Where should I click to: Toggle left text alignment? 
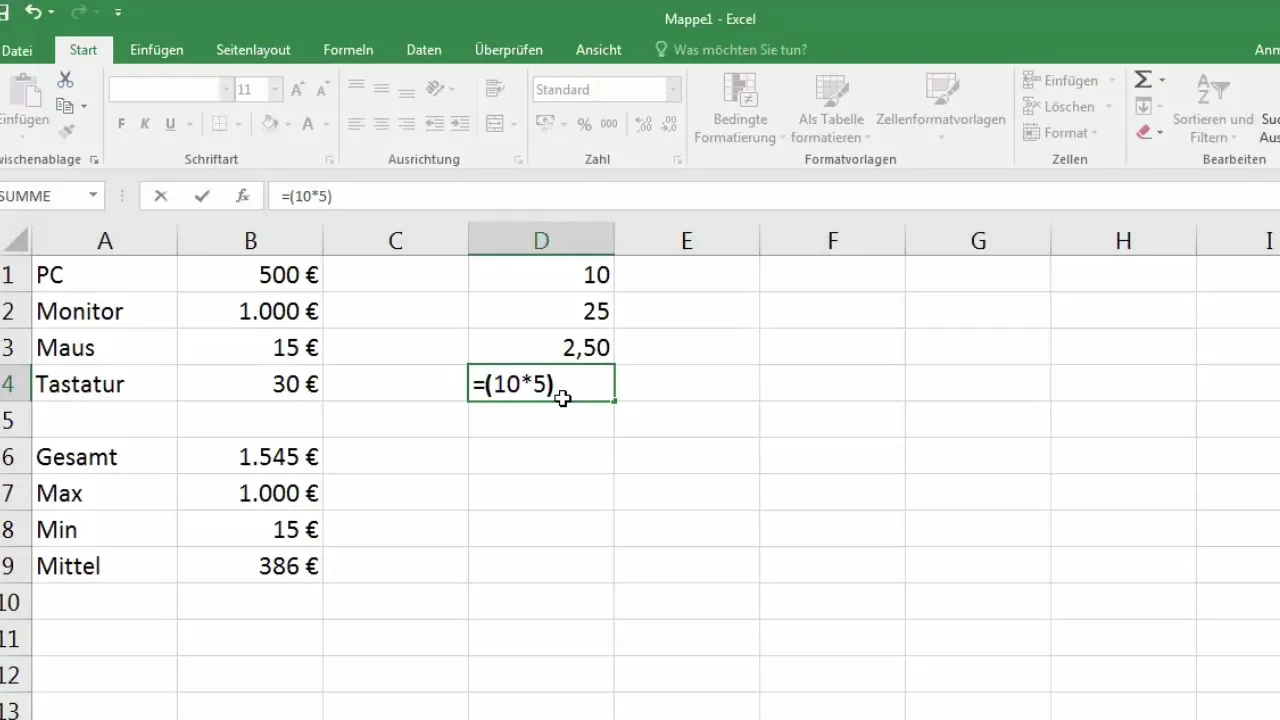[x=356, y=124]
